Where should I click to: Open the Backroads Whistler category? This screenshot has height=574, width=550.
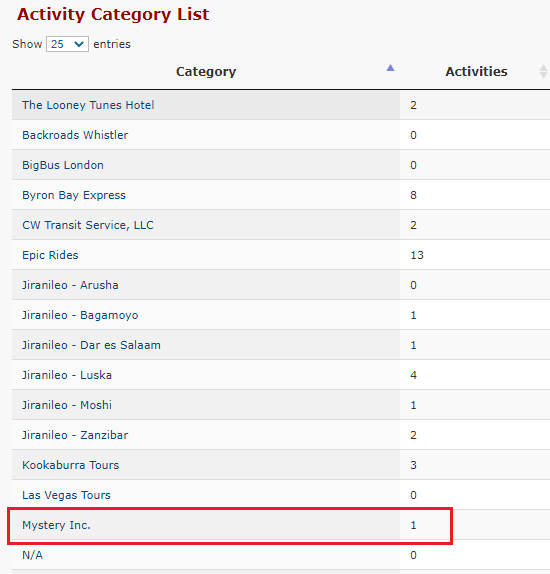coord(75,135)
